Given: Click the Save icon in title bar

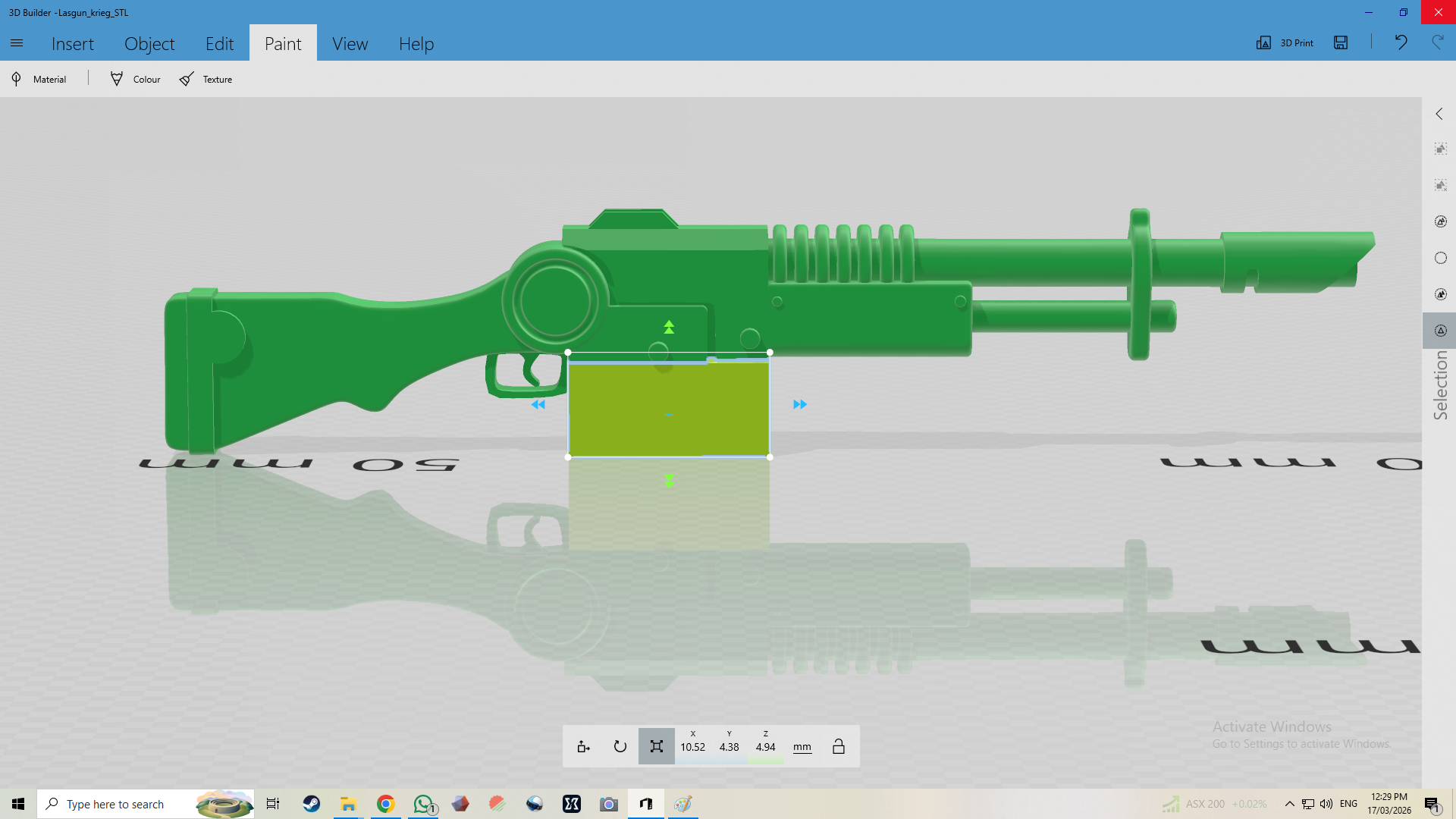Looking at the screenshot, I should (x=1341, y=43).
